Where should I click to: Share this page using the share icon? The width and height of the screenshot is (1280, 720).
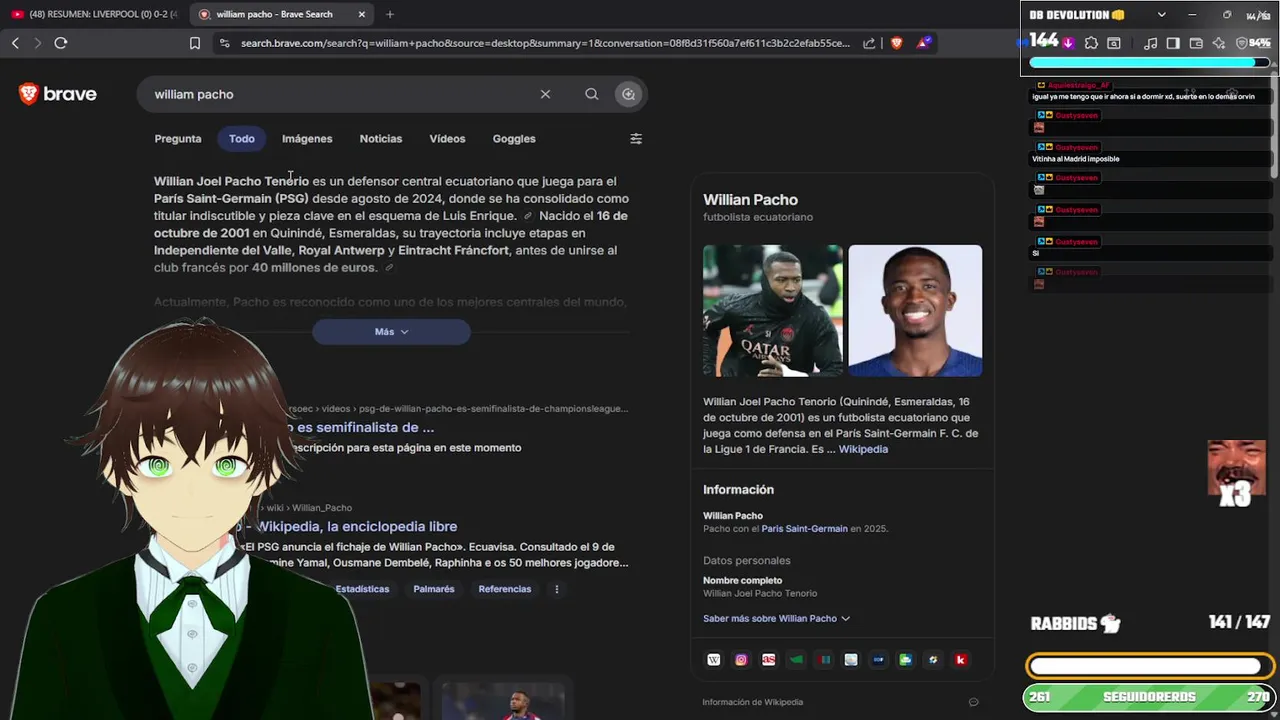pyautogui.click(x=869, y=43)
